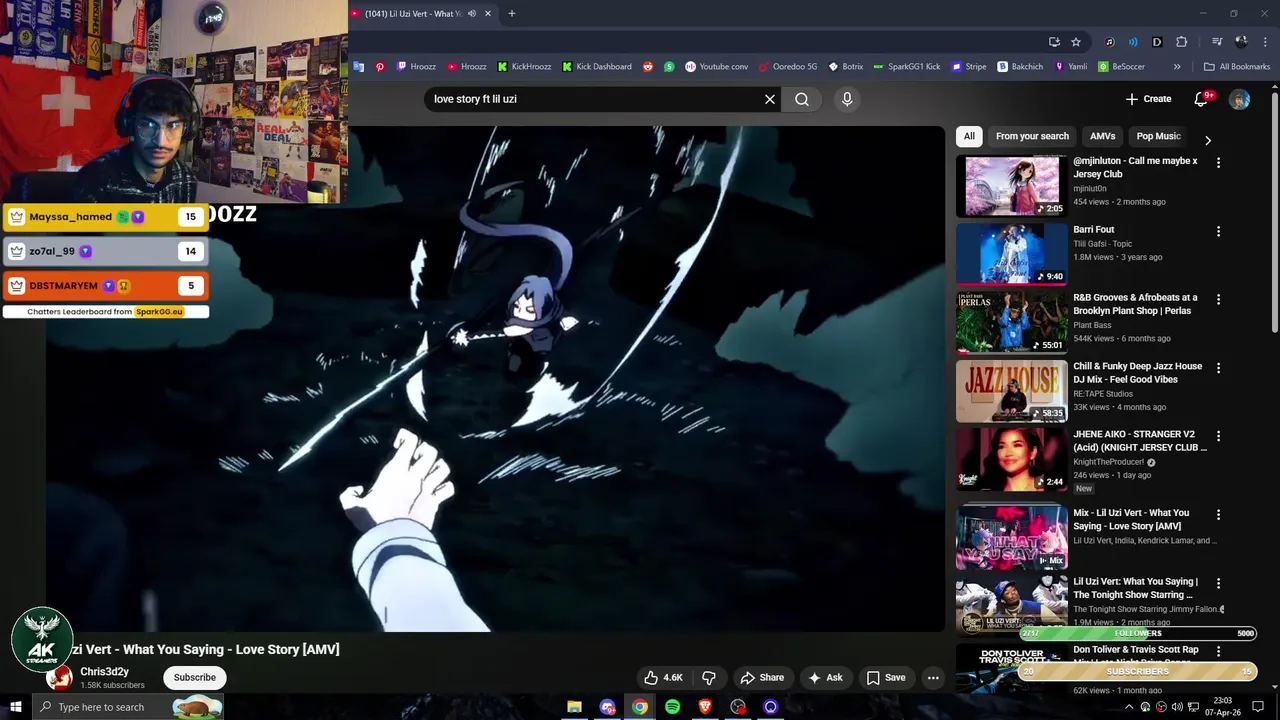This screenshot has height=720, width=1280.
Task: Click the Share button
Action: click(x=762, y=678)
